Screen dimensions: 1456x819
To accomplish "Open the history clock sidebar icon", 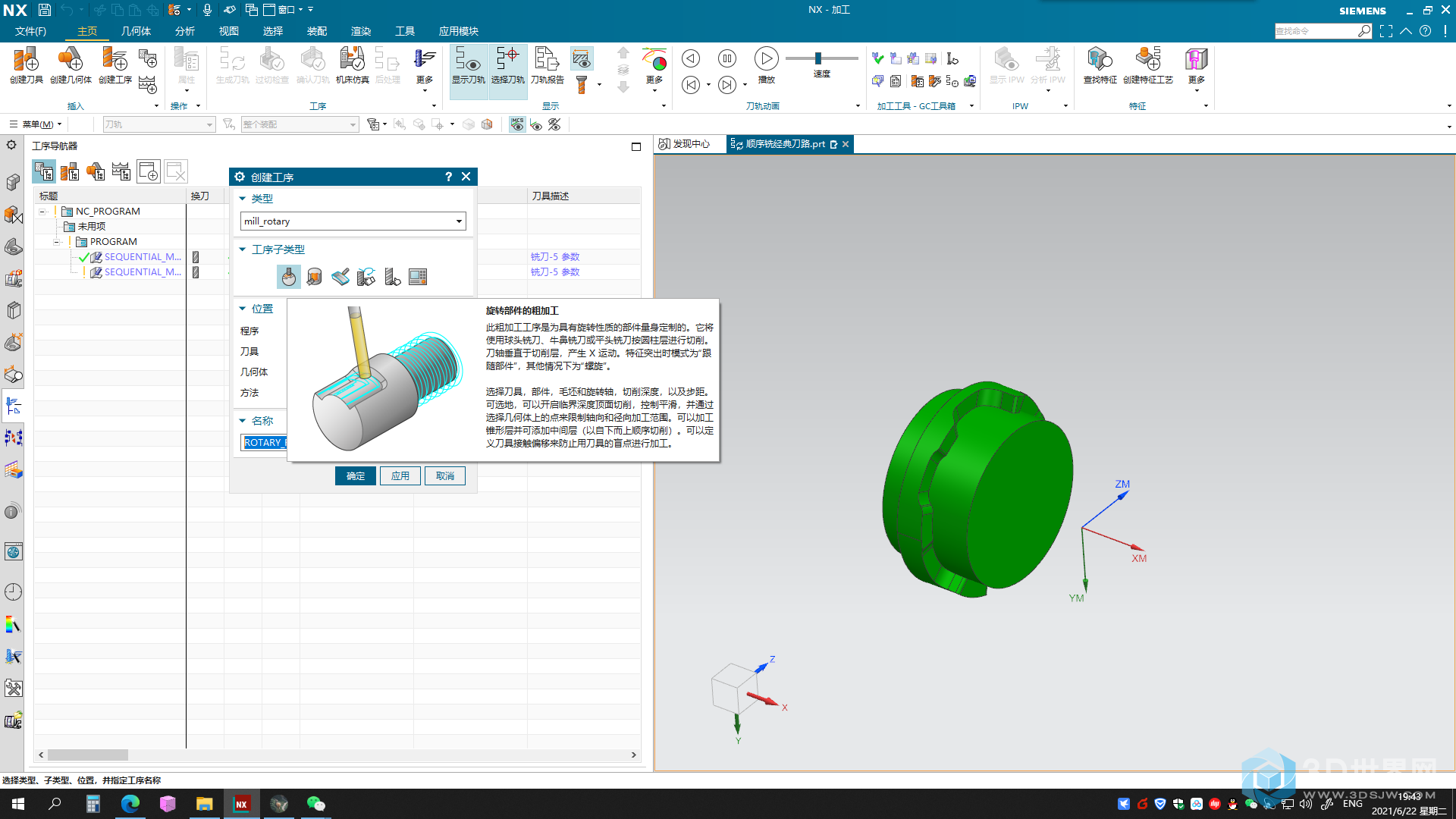I will [x=13, y=591].
